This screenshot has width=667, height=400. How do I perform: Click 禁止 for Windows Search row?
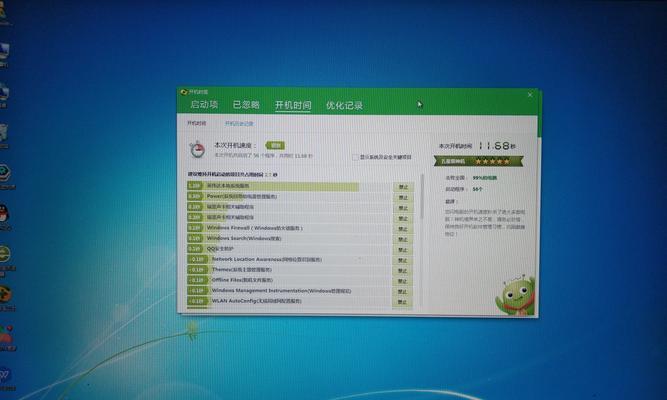pos(402,239)
